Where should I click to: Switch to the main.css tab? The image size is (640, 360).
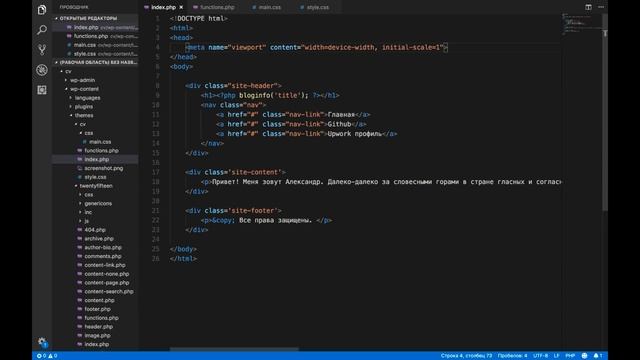266,7
